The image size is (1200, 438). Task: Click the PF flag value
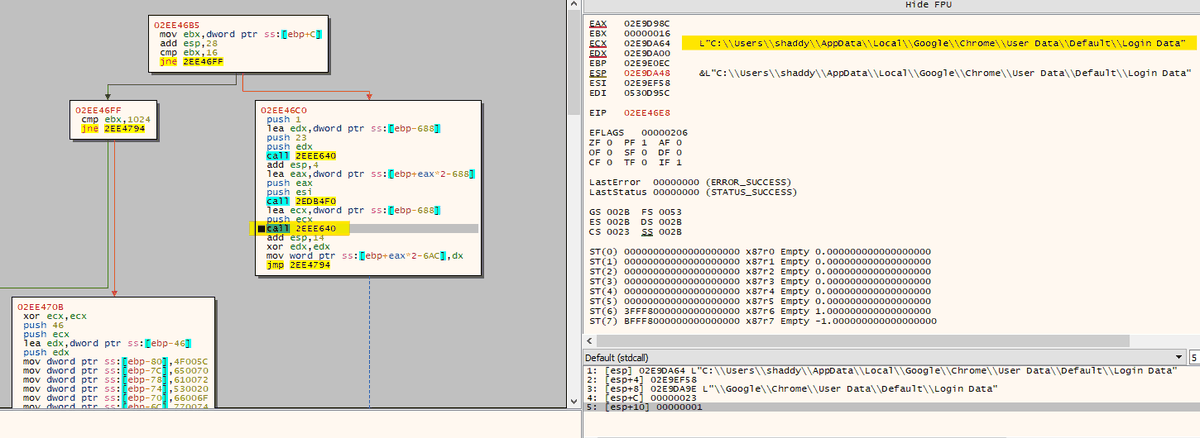(x=645, y=142)
